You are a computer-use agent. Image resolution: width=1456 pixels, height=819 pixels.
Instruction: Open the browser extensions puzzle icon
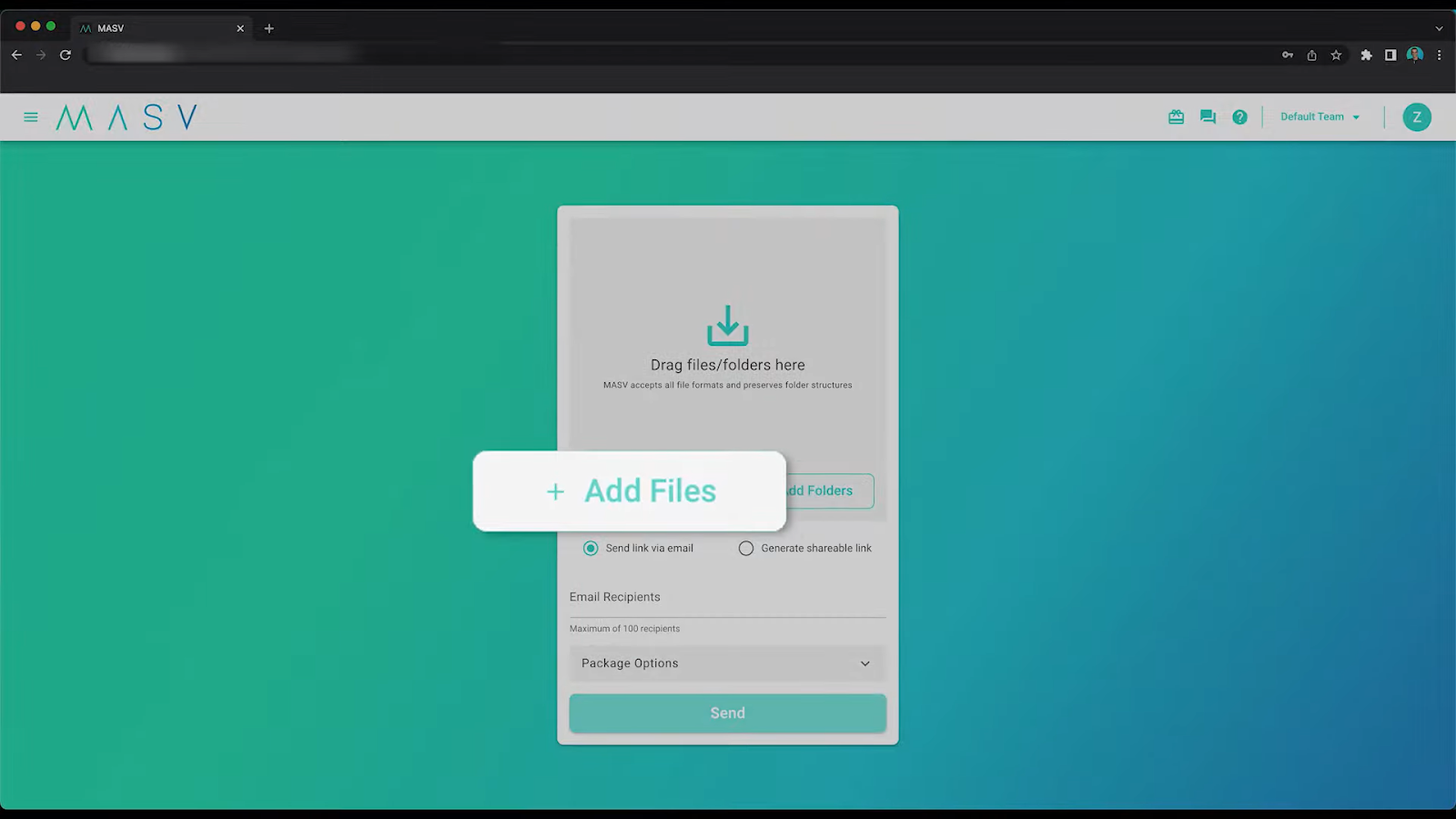point(1366,55)
